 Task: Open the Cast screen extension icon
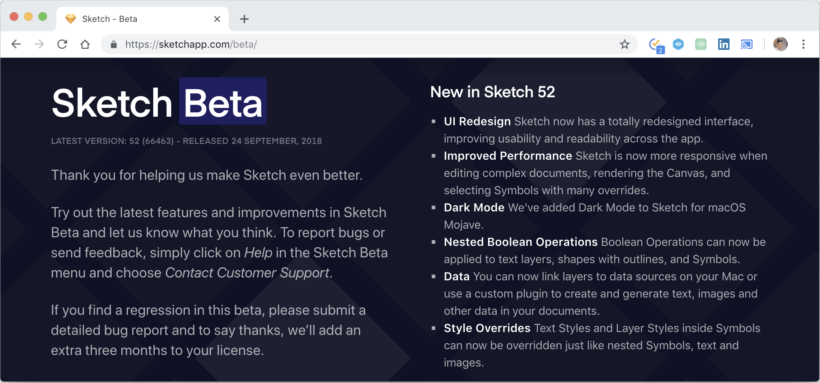point(746,44)
